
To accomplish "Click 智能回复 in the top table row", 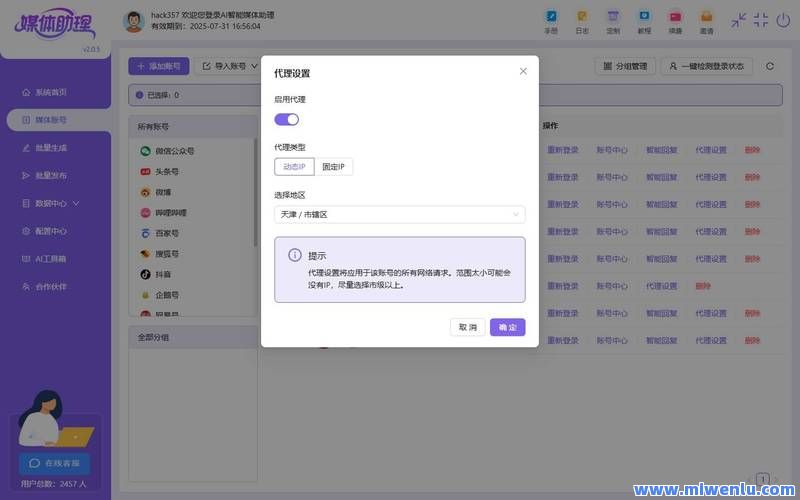I will click(x=662, y=150).
